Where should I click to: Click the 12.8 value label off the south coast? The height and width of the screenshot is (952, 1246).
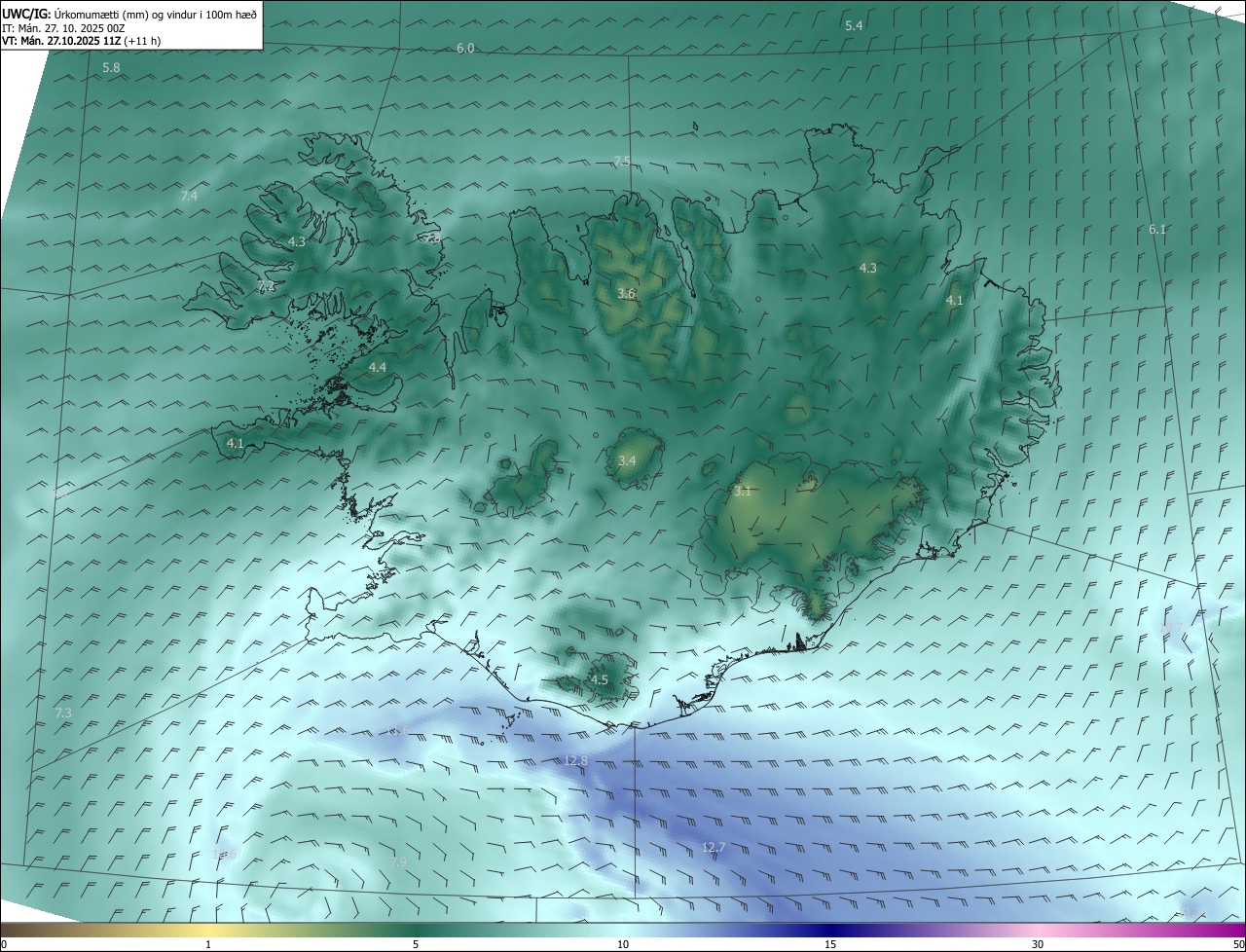pos(575,759)
